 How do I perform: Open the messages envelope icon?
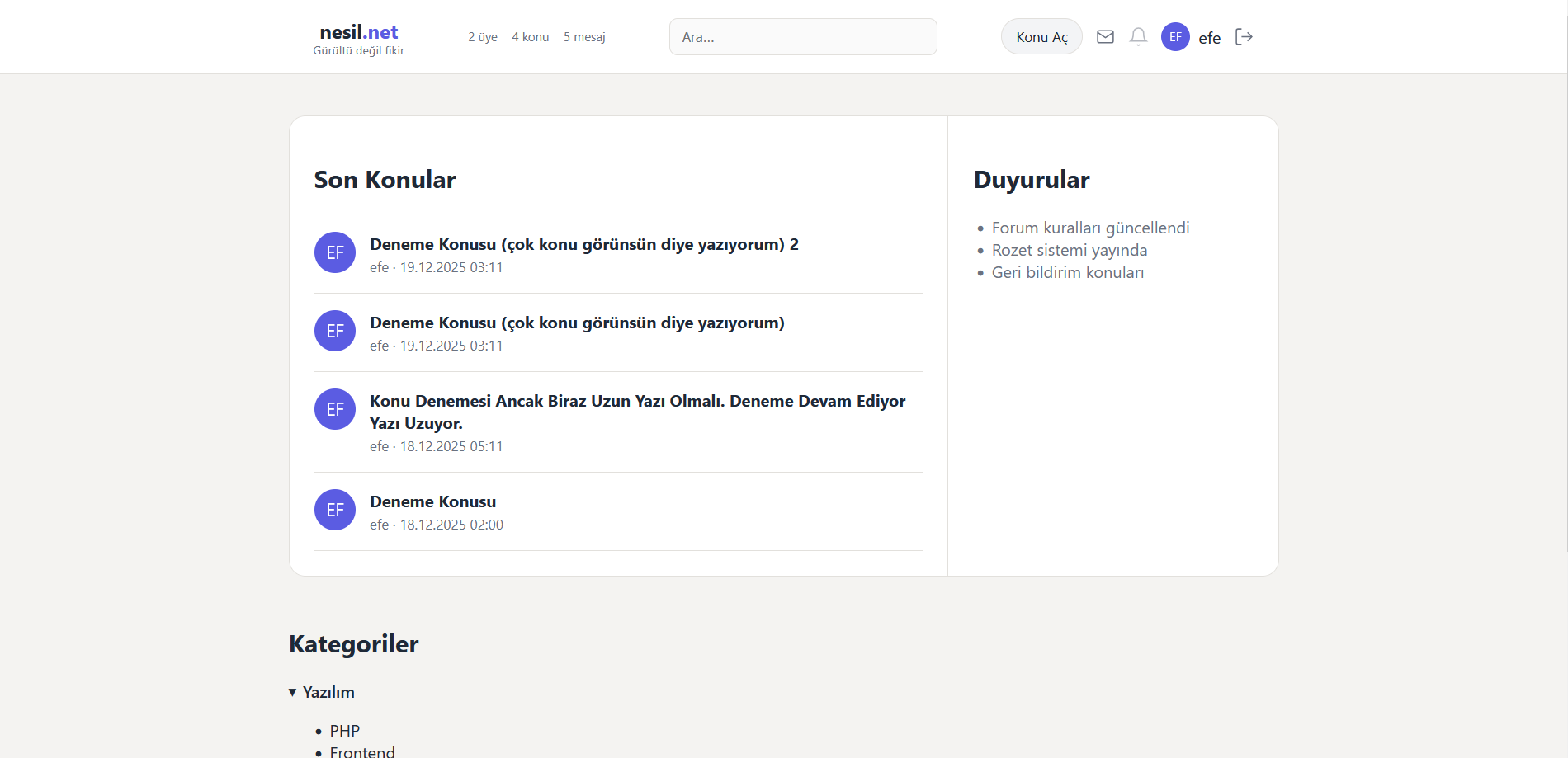1105,36
